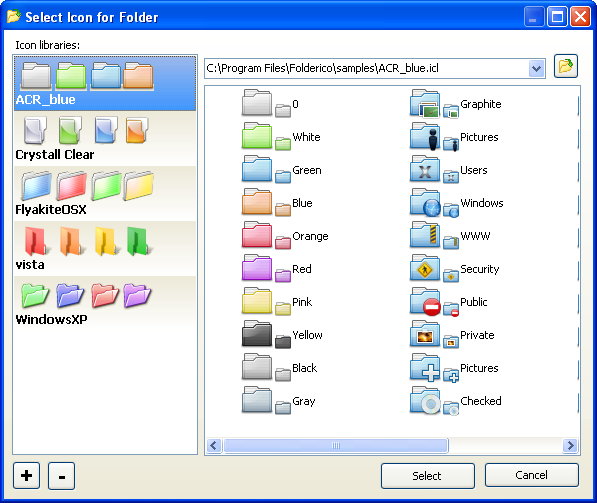Viewport: 597px width, 503px height.
Task: Choose the WindowsXP icon library
Action: [105, 303]
